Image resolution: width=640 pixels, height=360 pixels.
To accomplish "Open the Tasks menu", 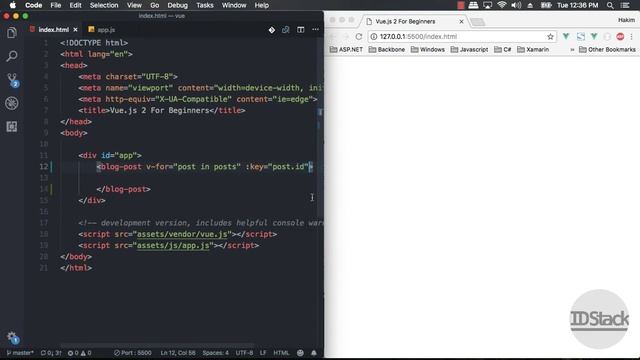I will (x=204, y=5).
